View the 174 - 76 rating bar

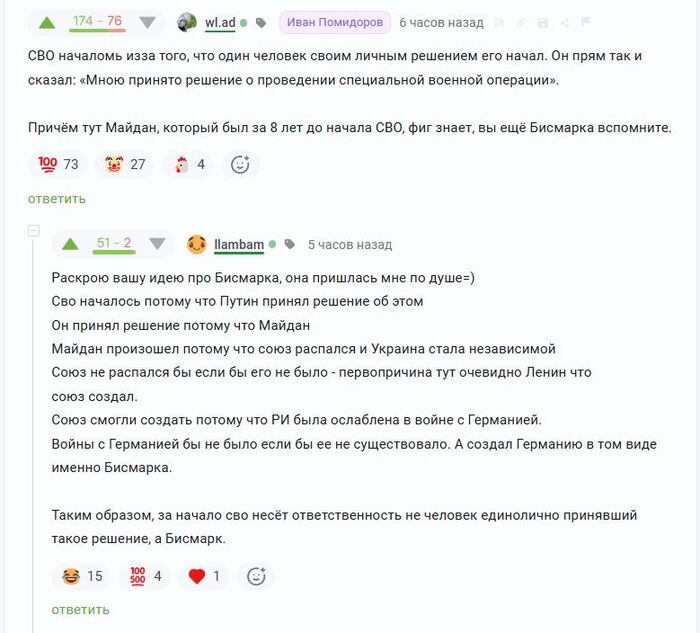click(x=97, y=22)
